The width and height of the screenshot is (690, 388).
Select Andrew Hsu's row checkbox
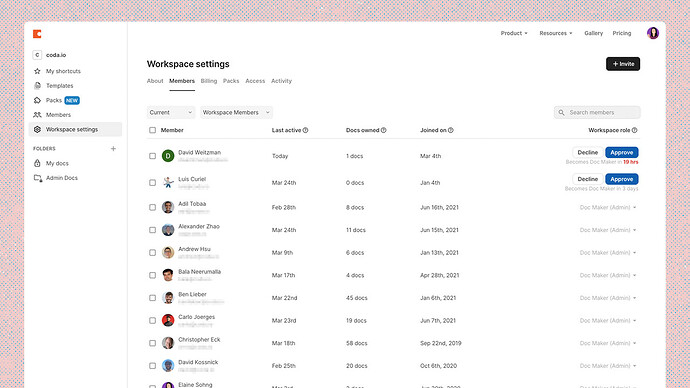click(152, 253)
